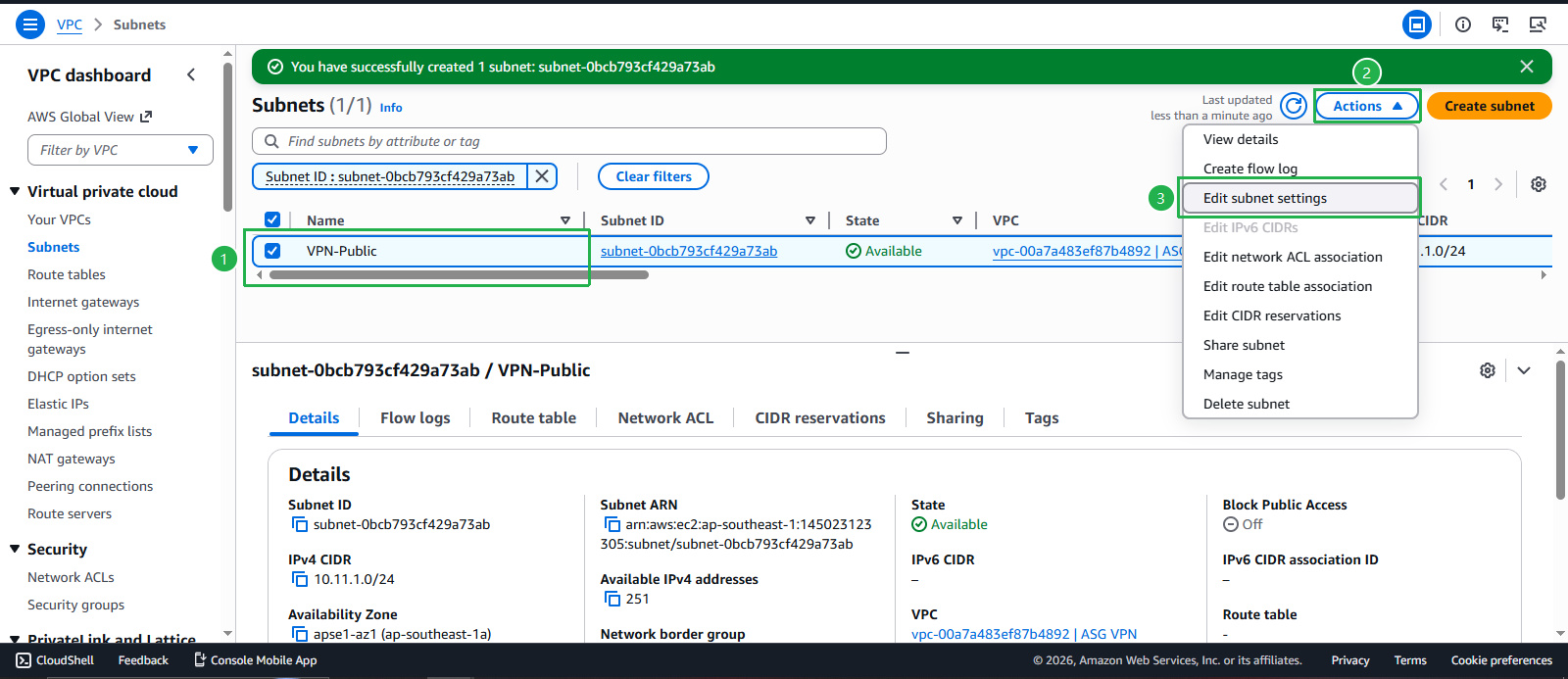Viewport: 1568px width, 679px height.
Task: Open the ASG VPN link in Details
Action: click(1024, 634)
